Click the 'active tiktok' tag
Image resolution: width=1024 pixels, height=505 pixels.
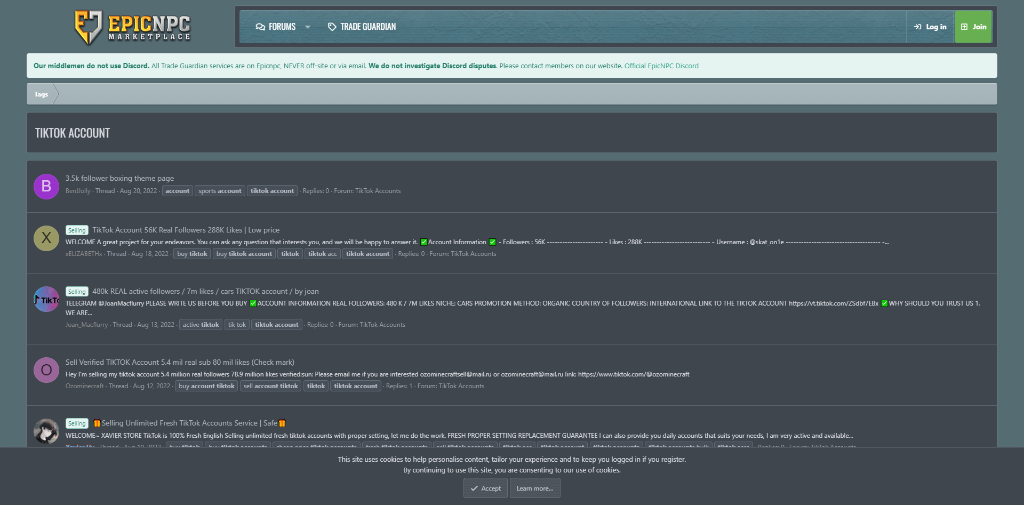click(201, 325)
